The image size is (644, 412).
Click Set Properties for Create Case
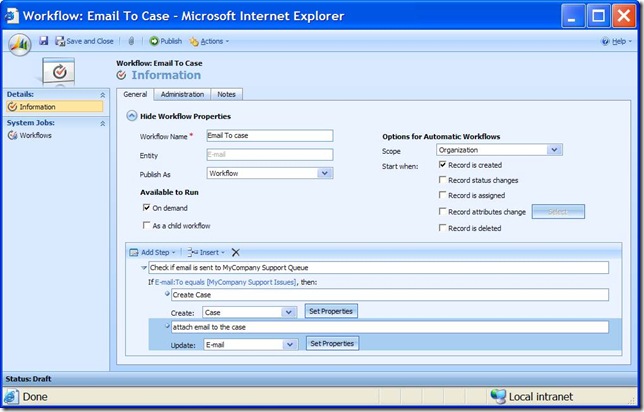(x=331, y=311)
